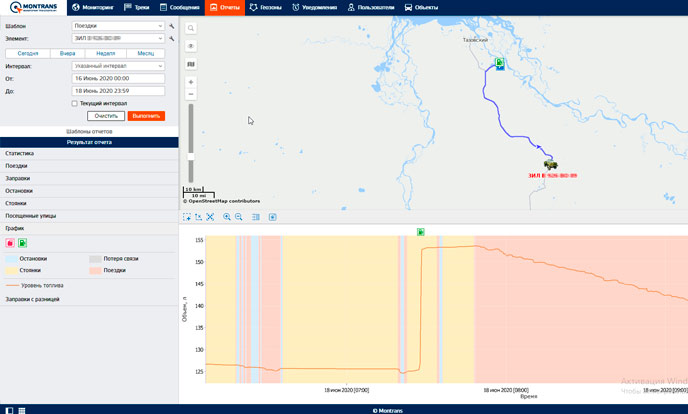The image size is (688, 414).
Task: Click wrench icon next to Шаблон
Action: (172, 26)
